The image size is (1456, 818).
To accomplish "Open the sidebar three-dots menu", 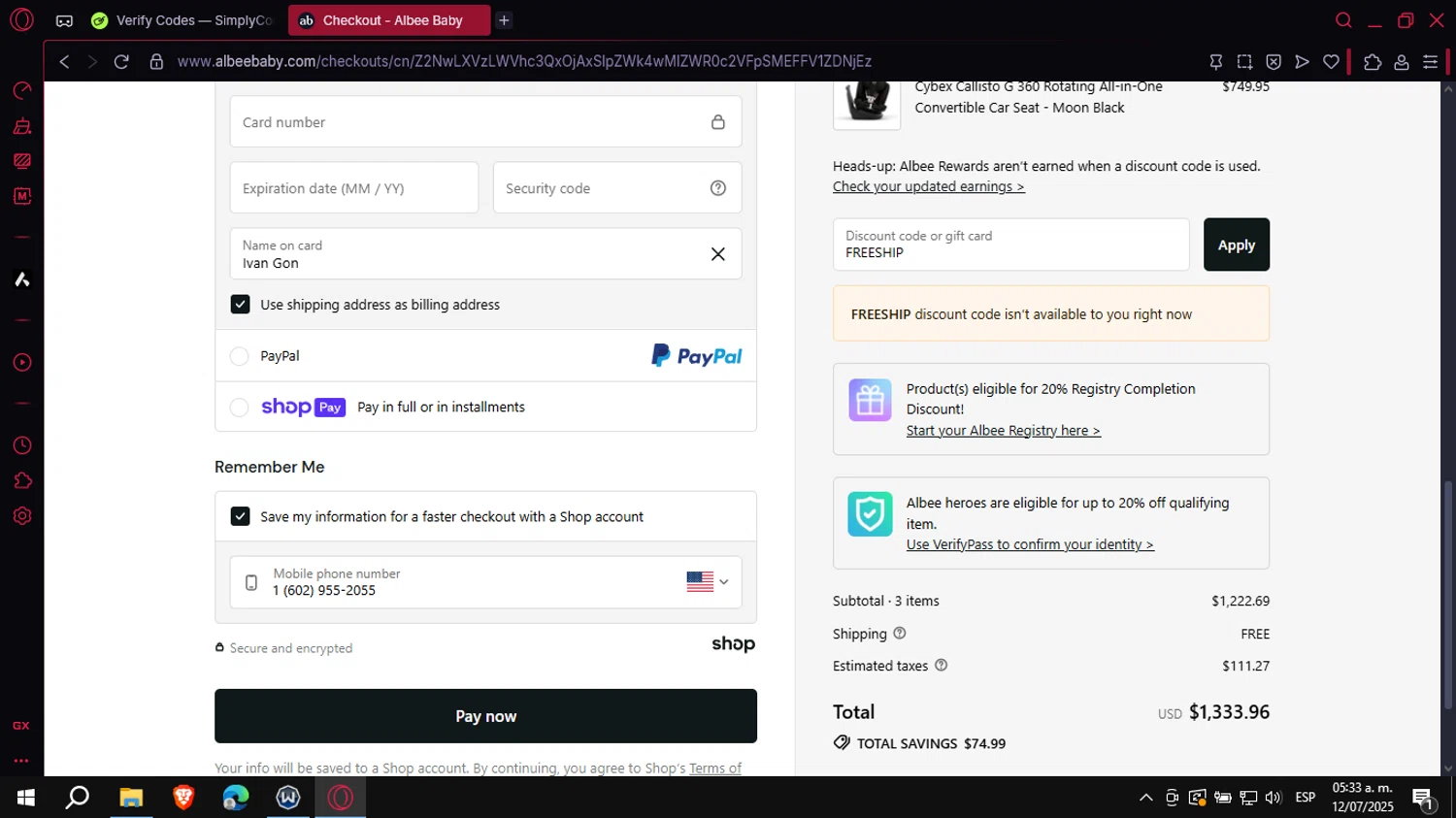I will click(21, 761).
